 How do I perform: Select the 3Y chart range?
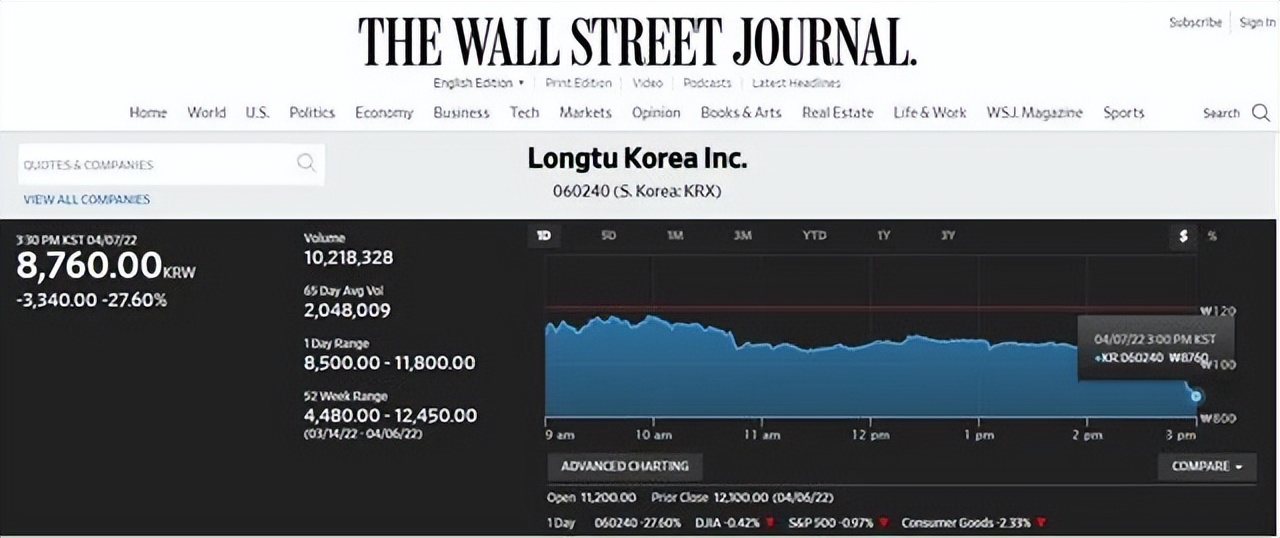tap(948, 236)
